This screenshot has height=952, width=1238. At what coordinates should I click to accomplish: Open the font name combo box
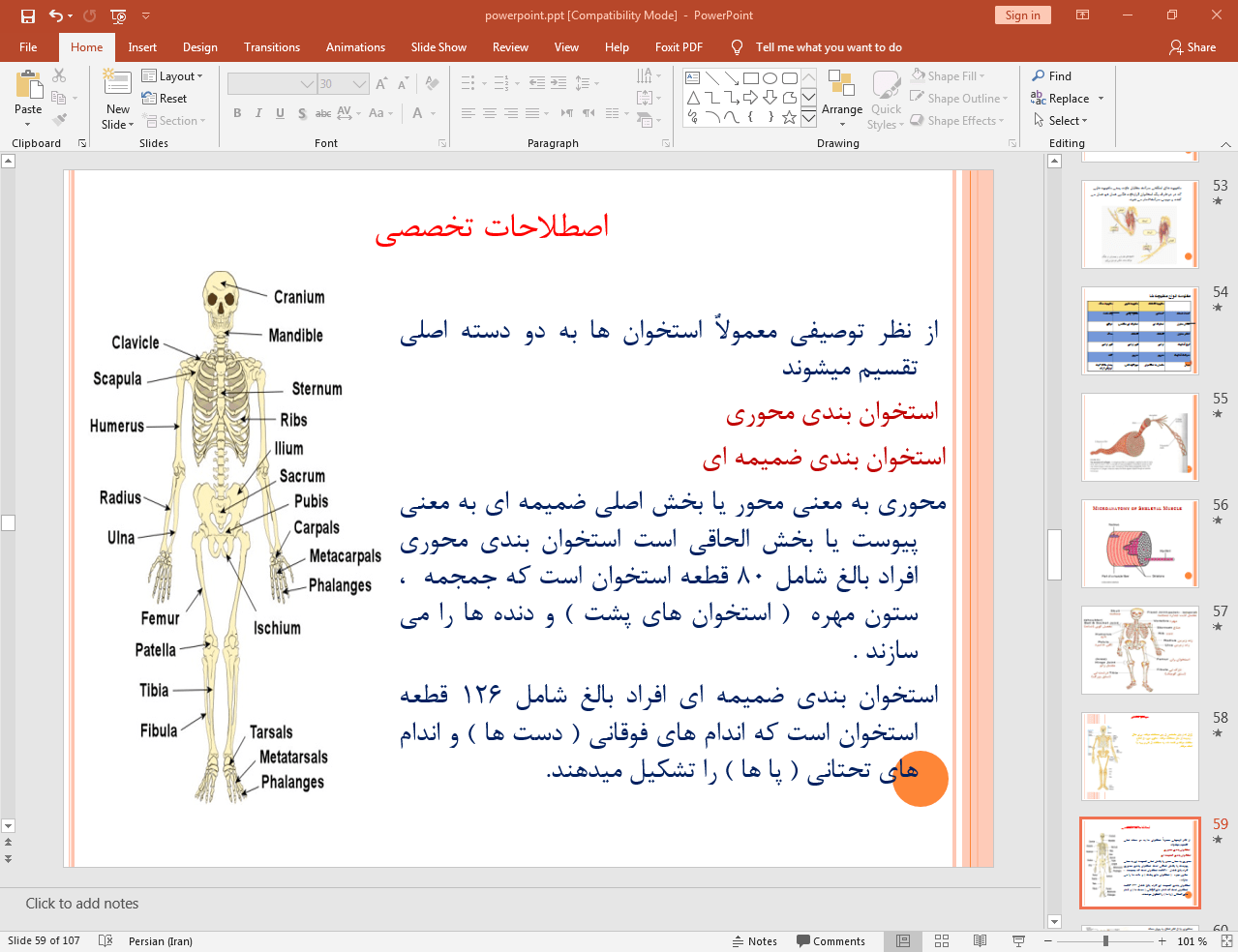pos(272,84)
